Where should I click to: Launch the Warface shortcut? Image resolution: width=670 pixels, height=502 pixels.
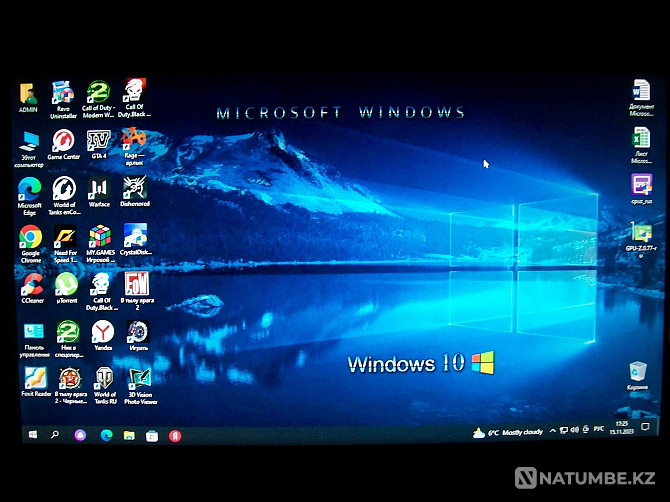pyautogui.click(x=99, y=192)
